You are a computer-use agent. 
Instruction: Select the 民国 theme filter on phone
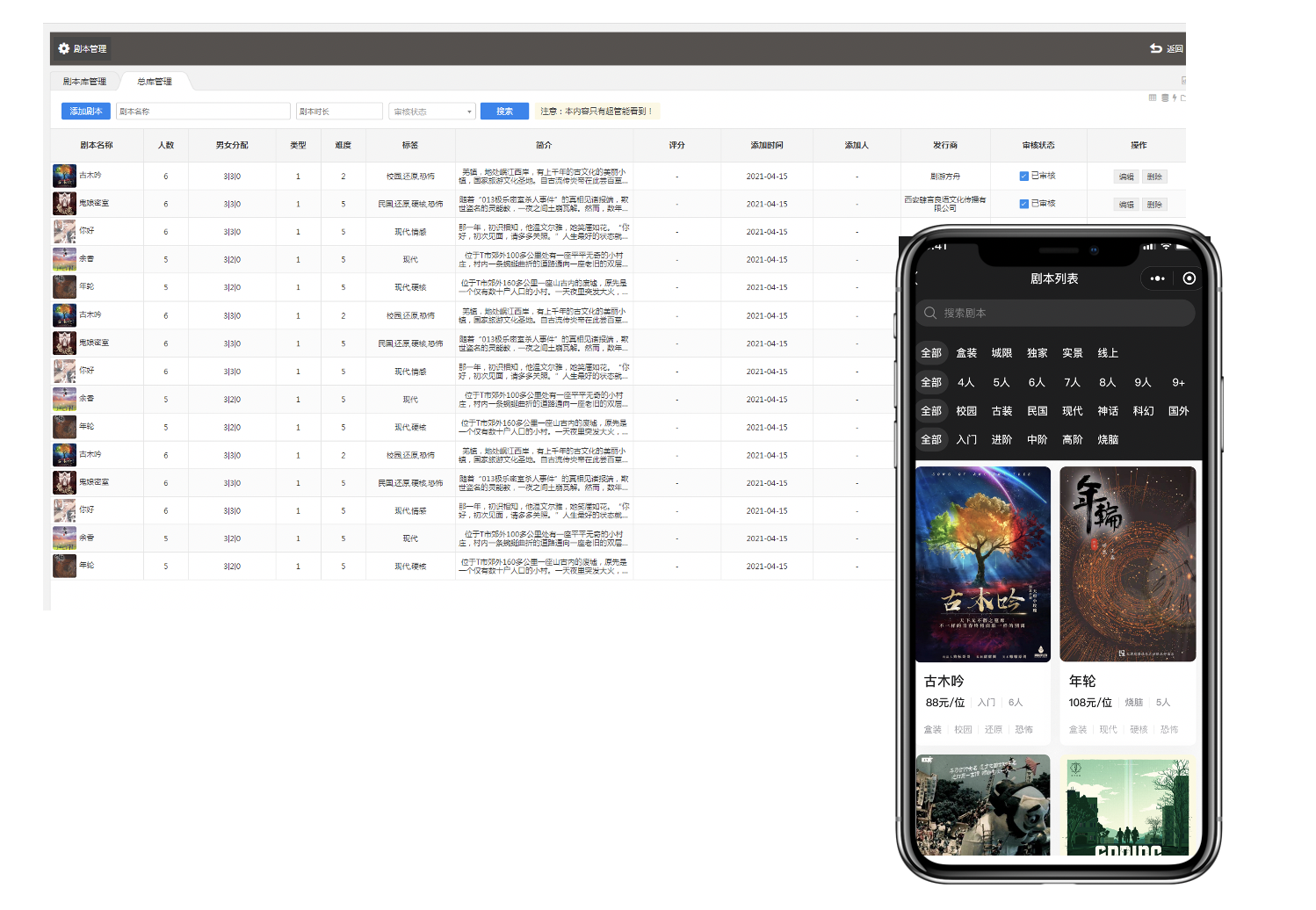(1038, 411)
